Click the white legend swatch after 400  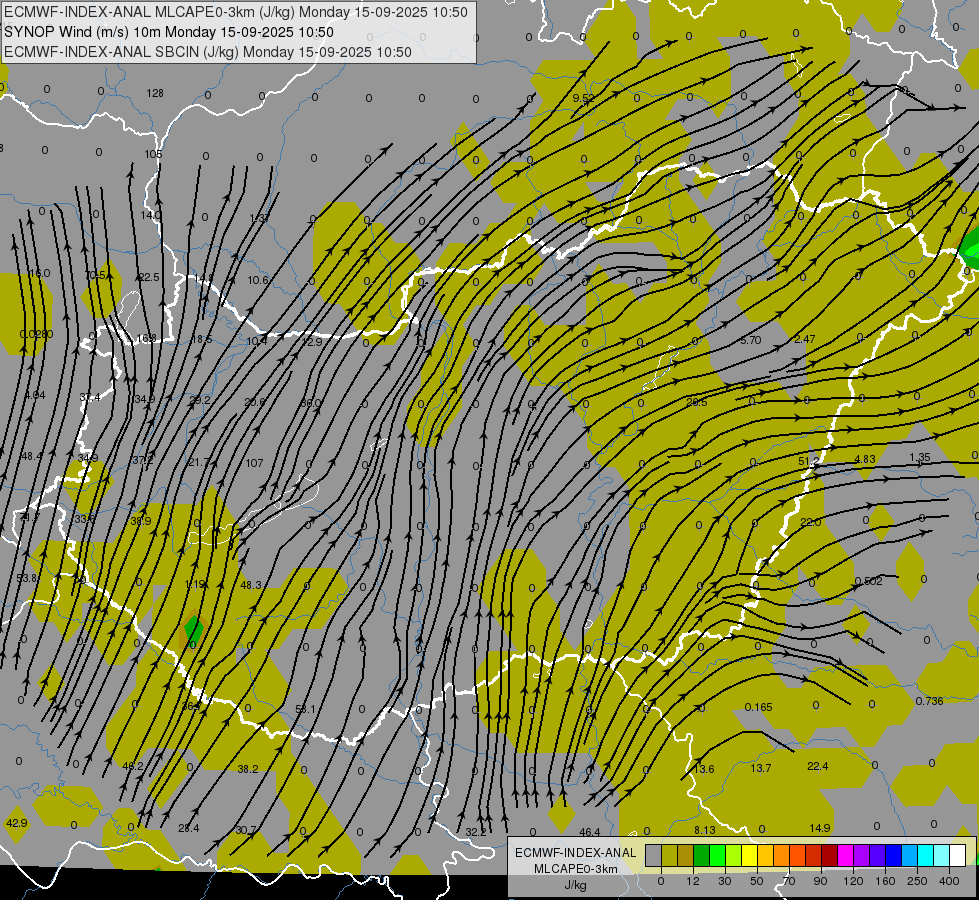(x=958, y=855)
